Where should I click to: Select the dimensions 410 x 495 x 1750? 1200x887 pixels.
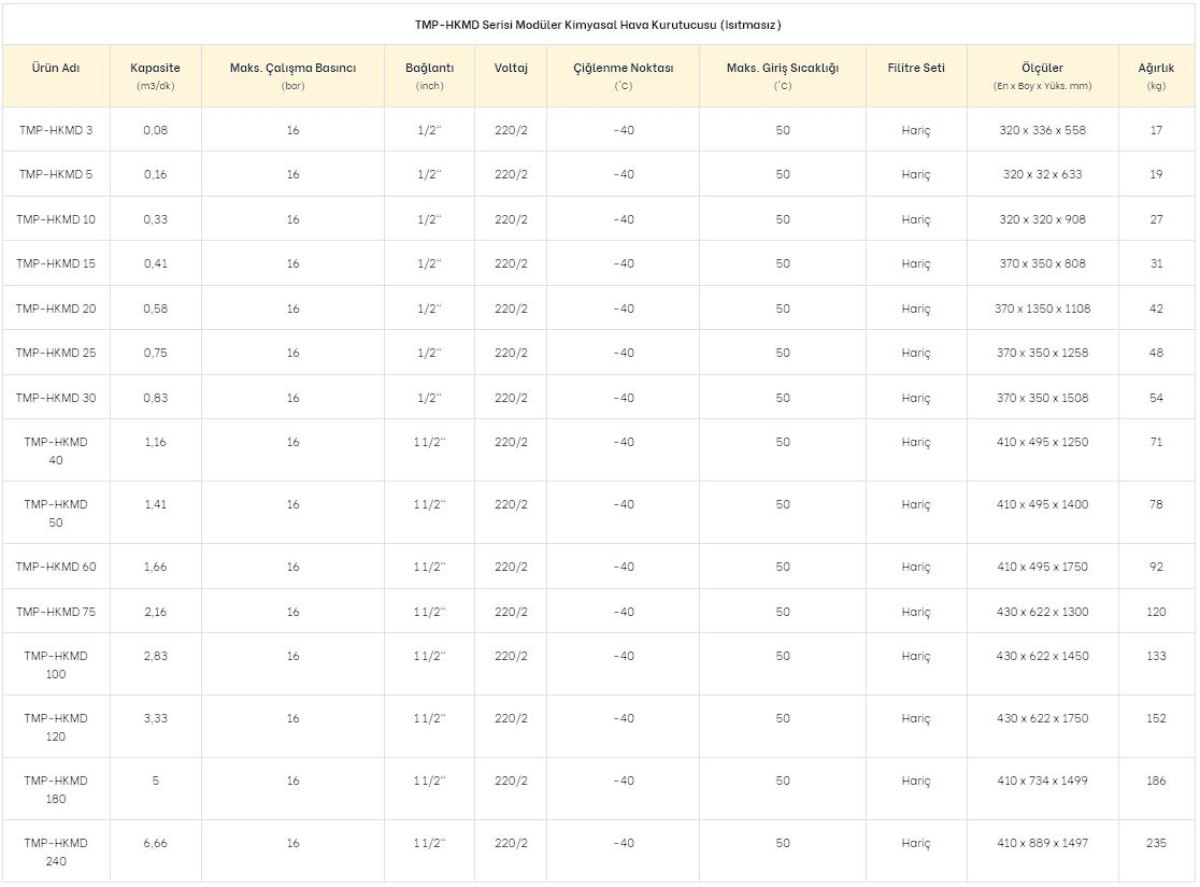1043,567
